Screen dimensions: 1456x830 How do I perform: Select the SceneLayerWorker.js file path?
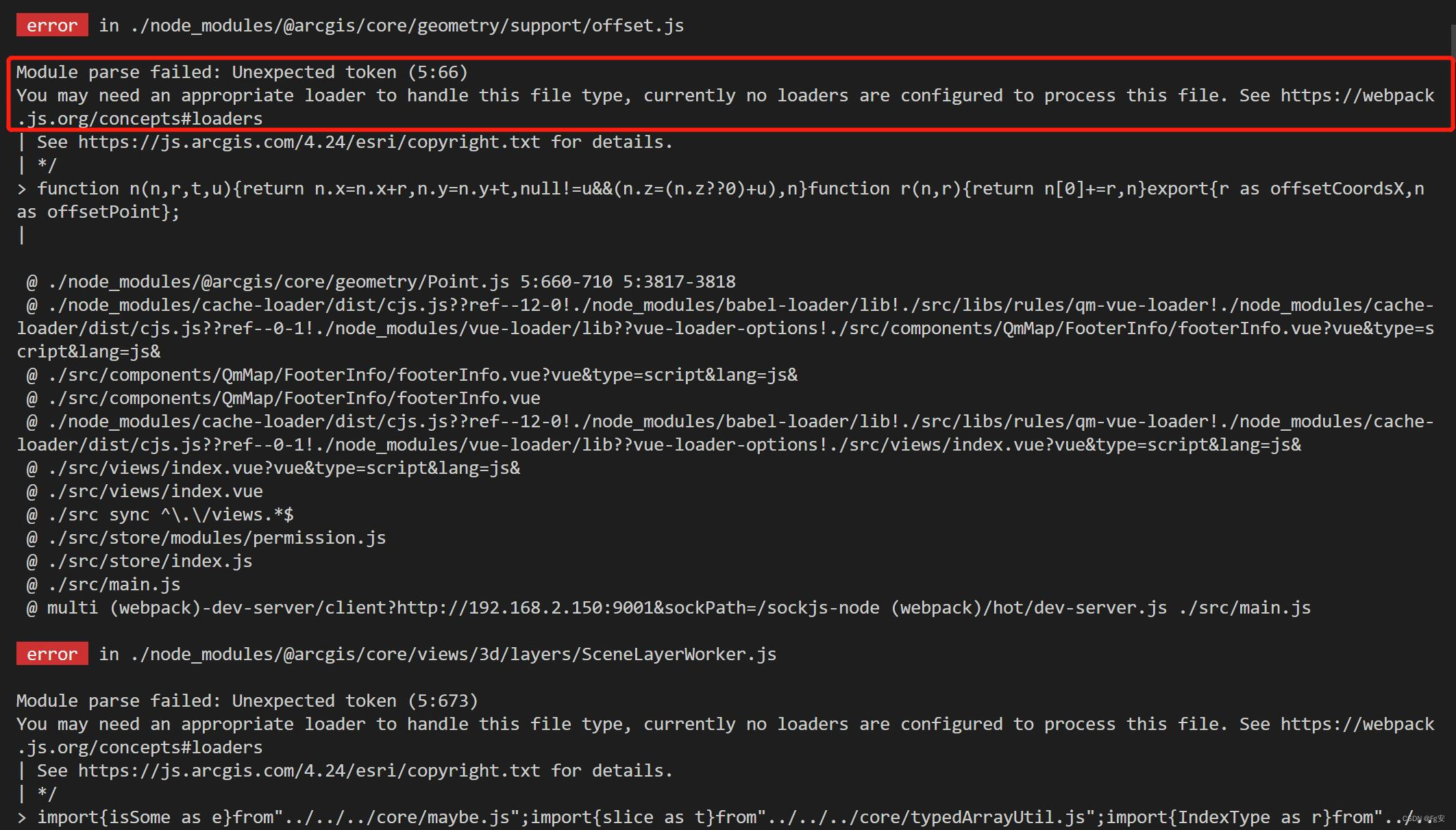[x=452, y=653]
